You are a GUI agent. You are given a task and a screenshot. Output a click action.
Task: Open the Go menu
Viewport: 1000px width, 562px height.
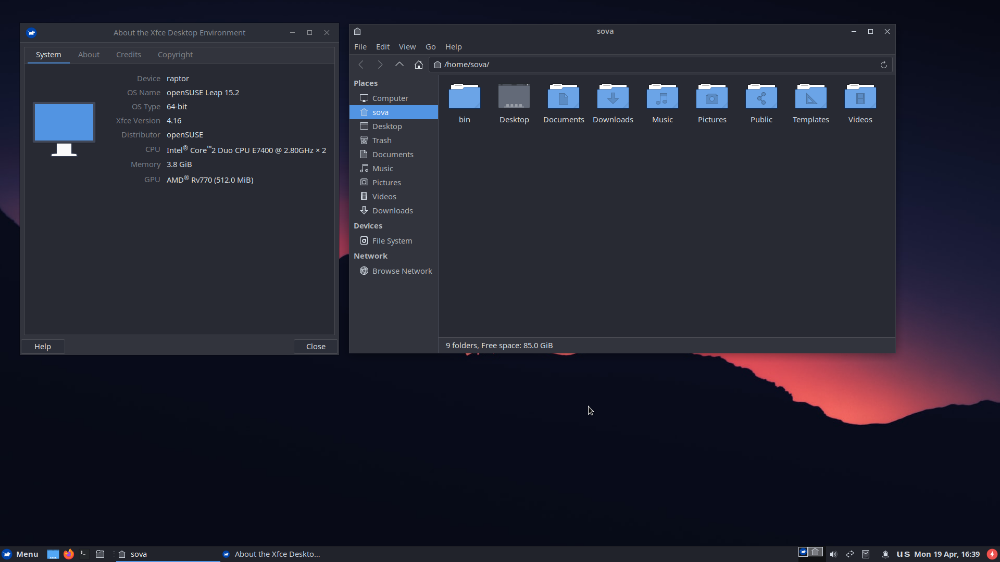click(x=430, y=47)
